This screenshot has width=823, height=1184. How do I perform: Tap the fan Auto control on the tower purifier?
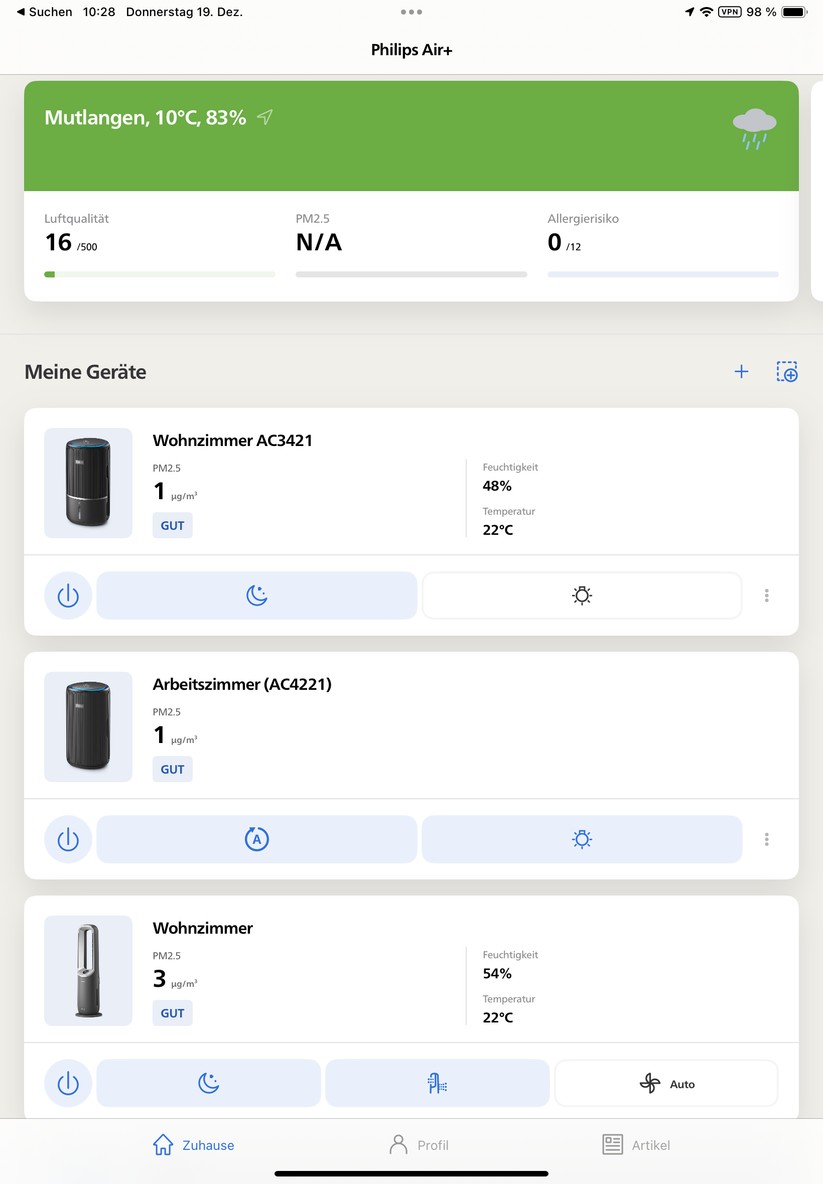666,1082
